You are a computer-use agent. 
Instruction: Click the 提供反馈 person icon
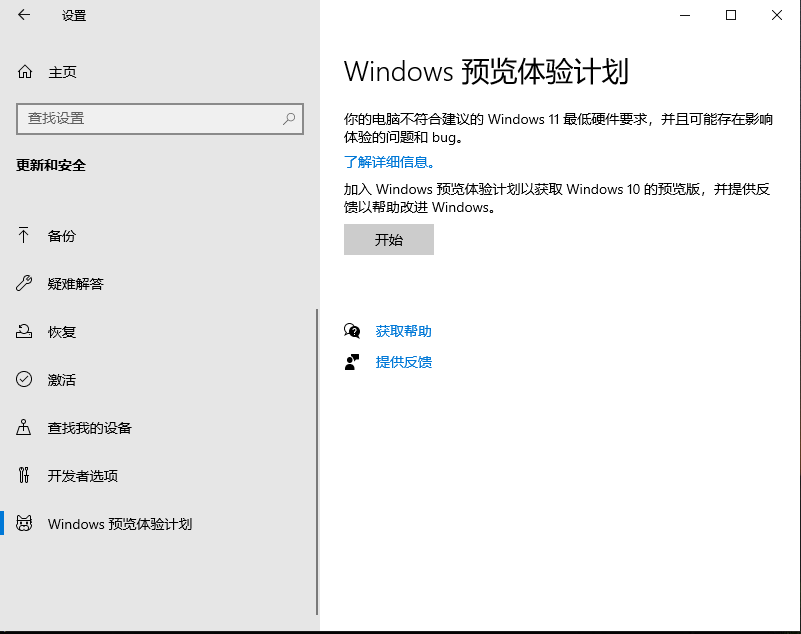point(352,362)
